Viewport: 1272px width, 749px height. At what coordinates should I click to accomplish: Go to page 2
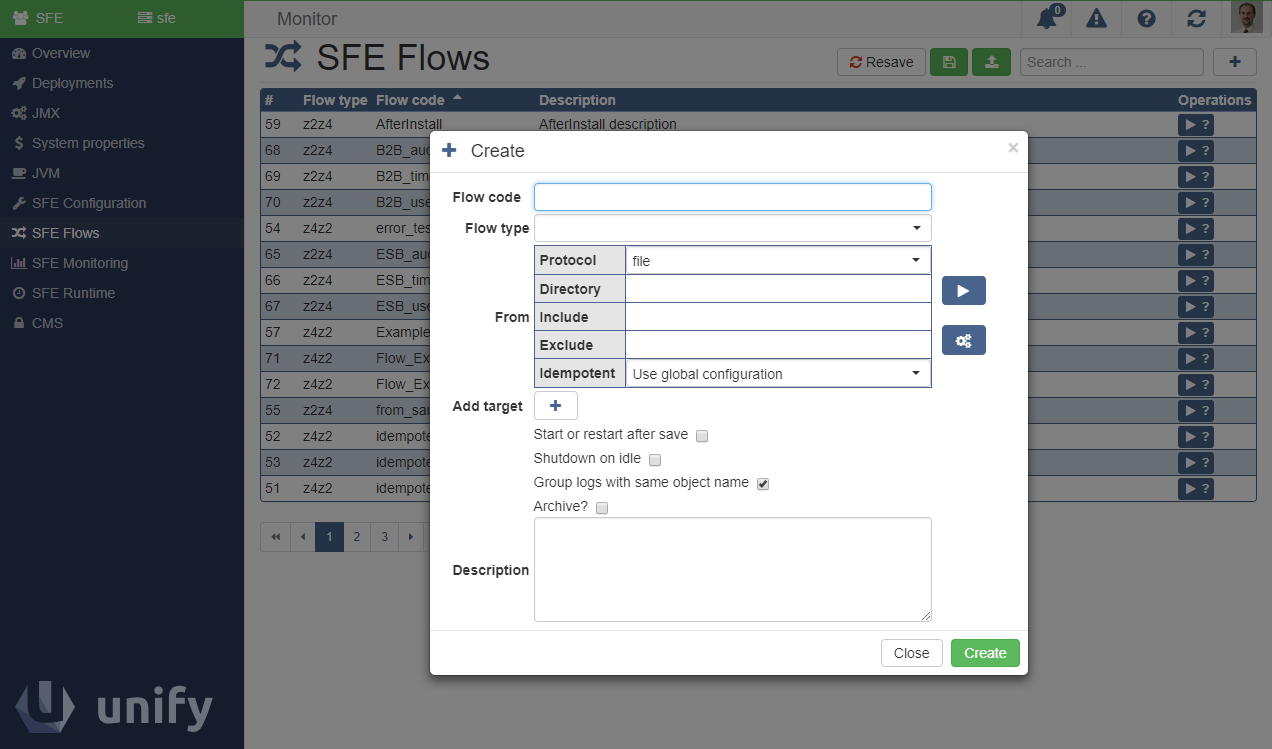(356, 537)
